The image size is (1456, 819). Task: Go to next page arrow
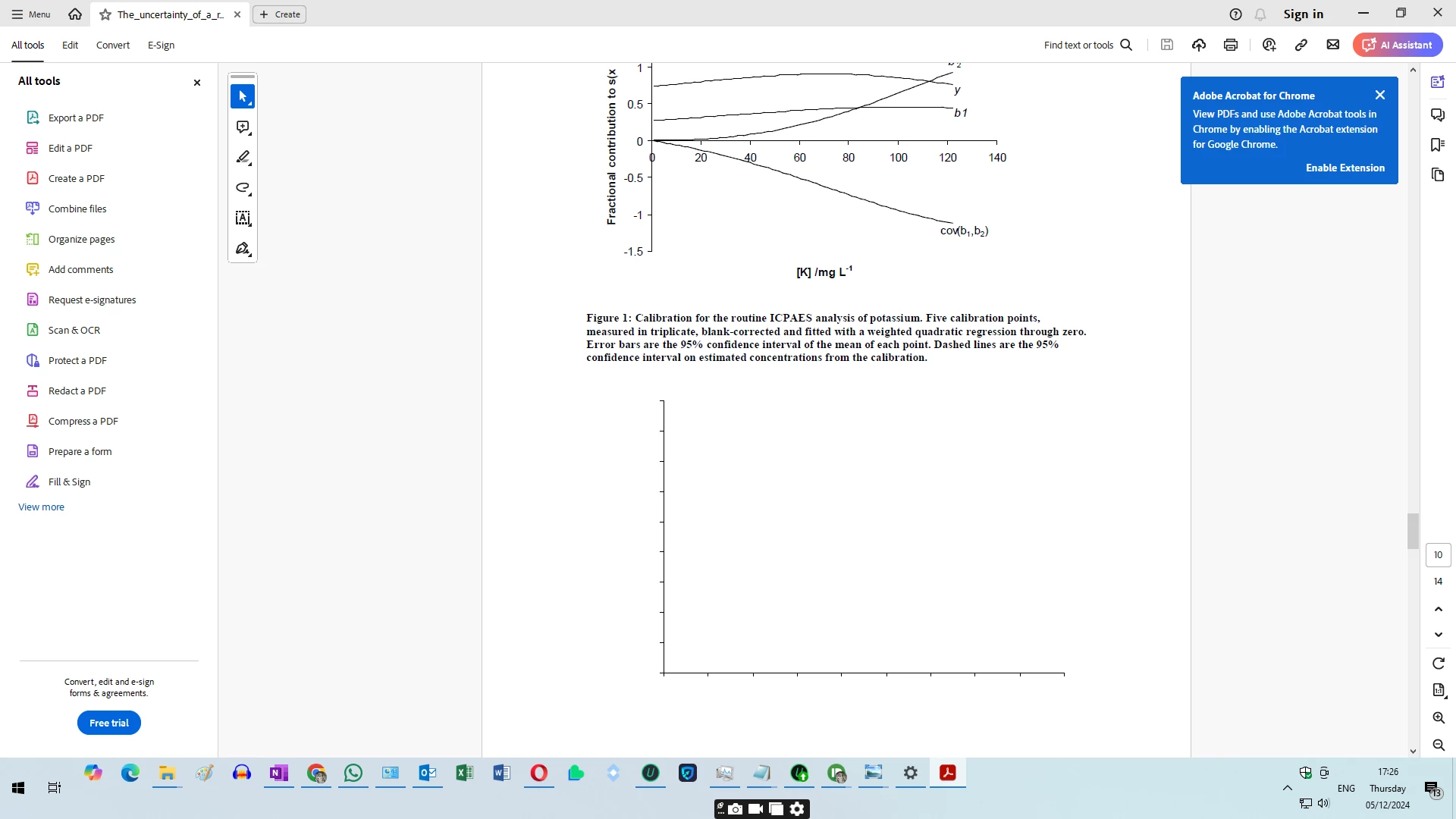click(1439, 635)
